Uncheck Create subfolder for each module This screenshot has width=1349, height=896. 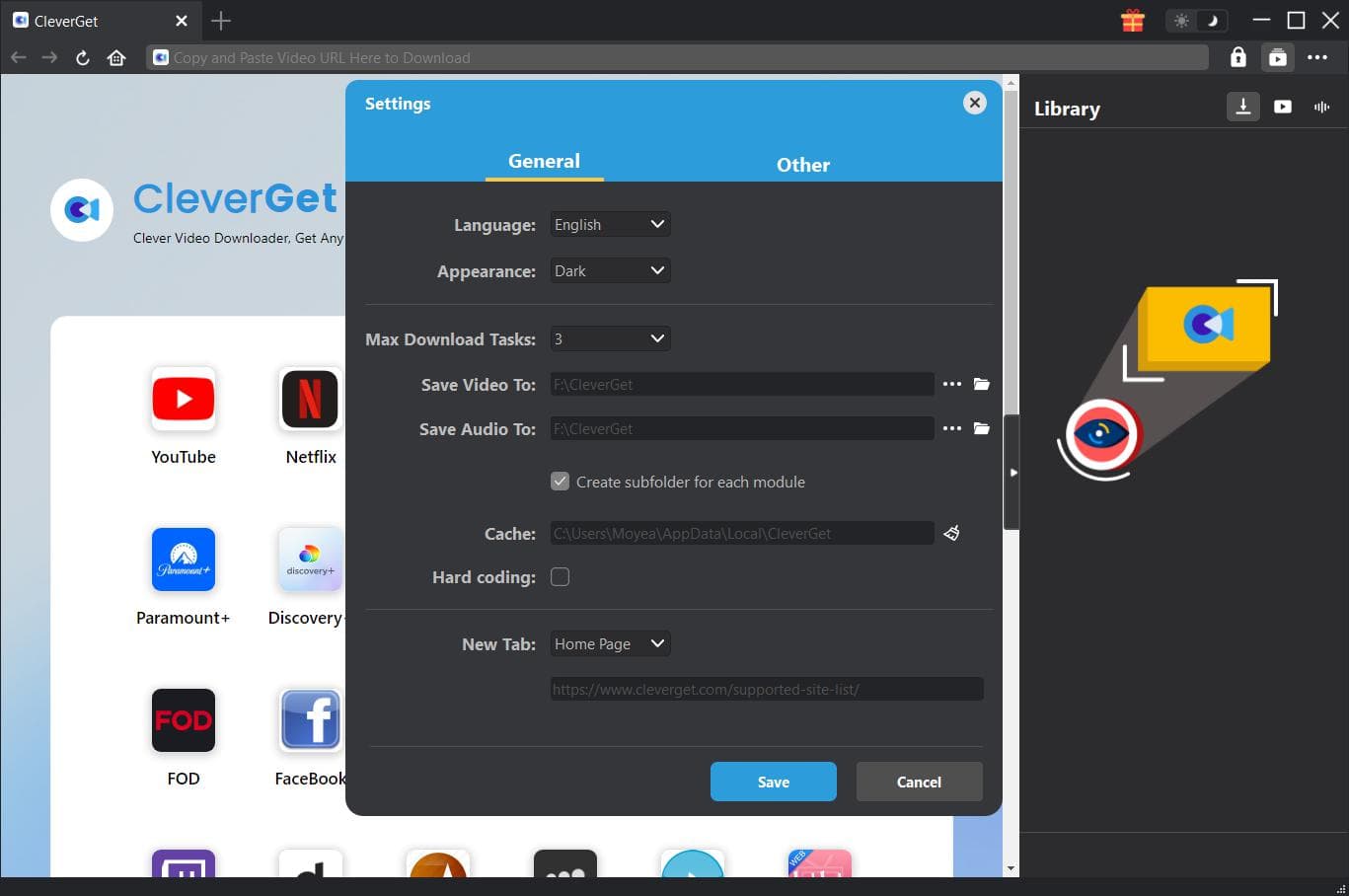(560, 482)
